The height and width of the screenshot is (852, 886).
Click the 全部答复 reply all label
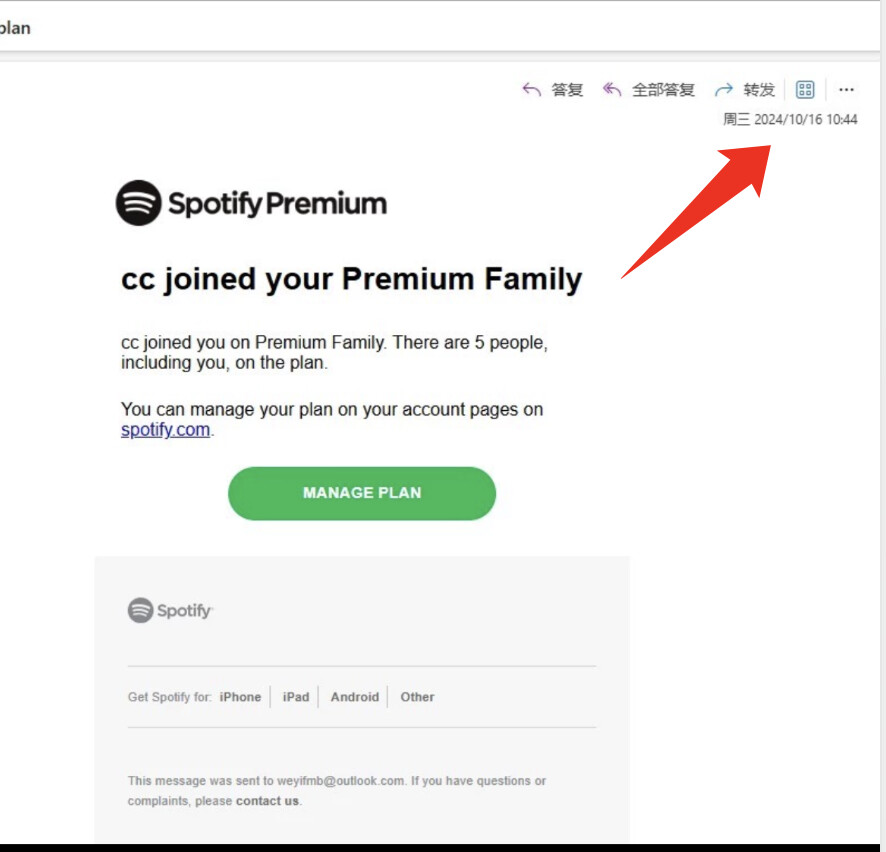(x=663, y=90)
